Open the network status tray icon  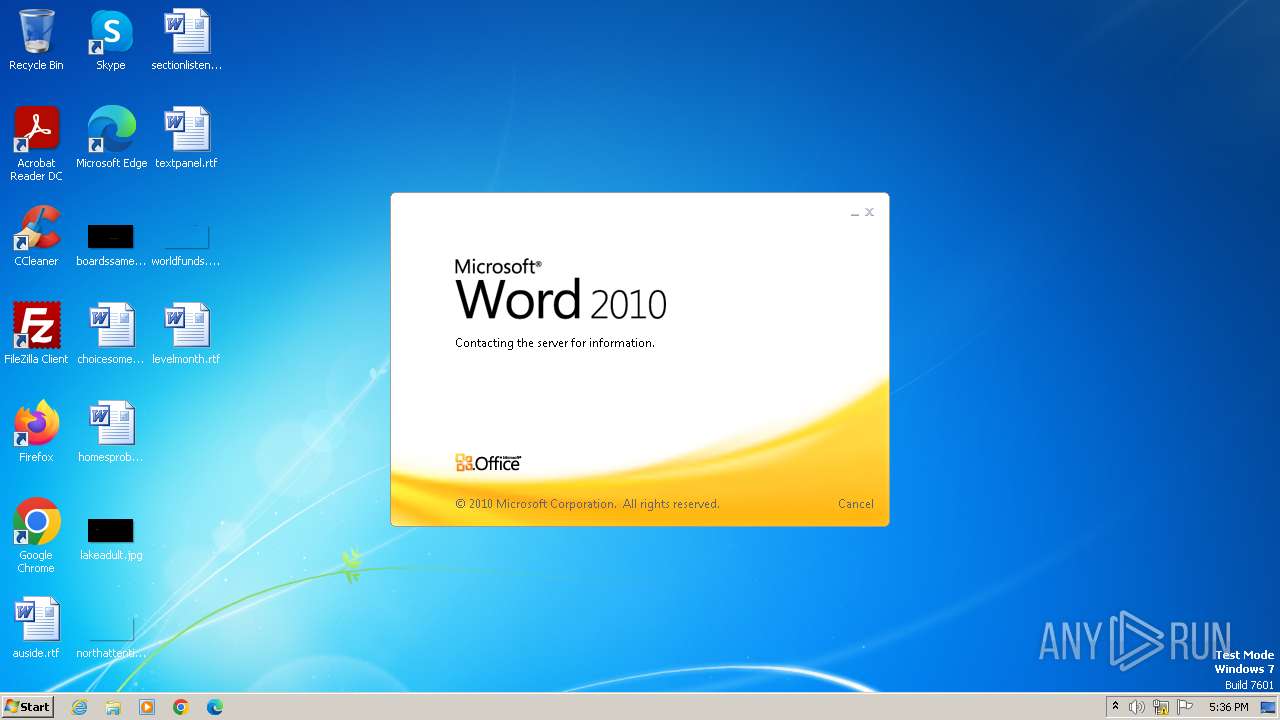(1161, 707)
